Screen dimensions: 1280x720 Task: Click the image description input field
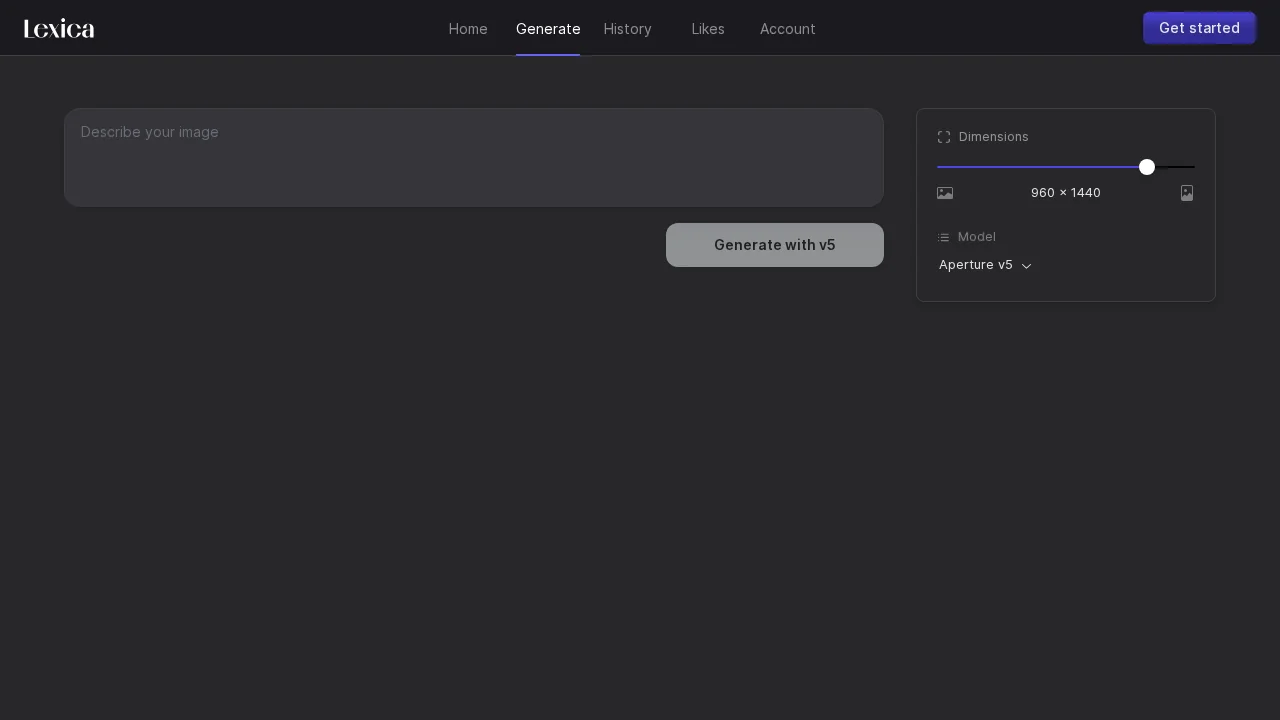click(474, 155)
